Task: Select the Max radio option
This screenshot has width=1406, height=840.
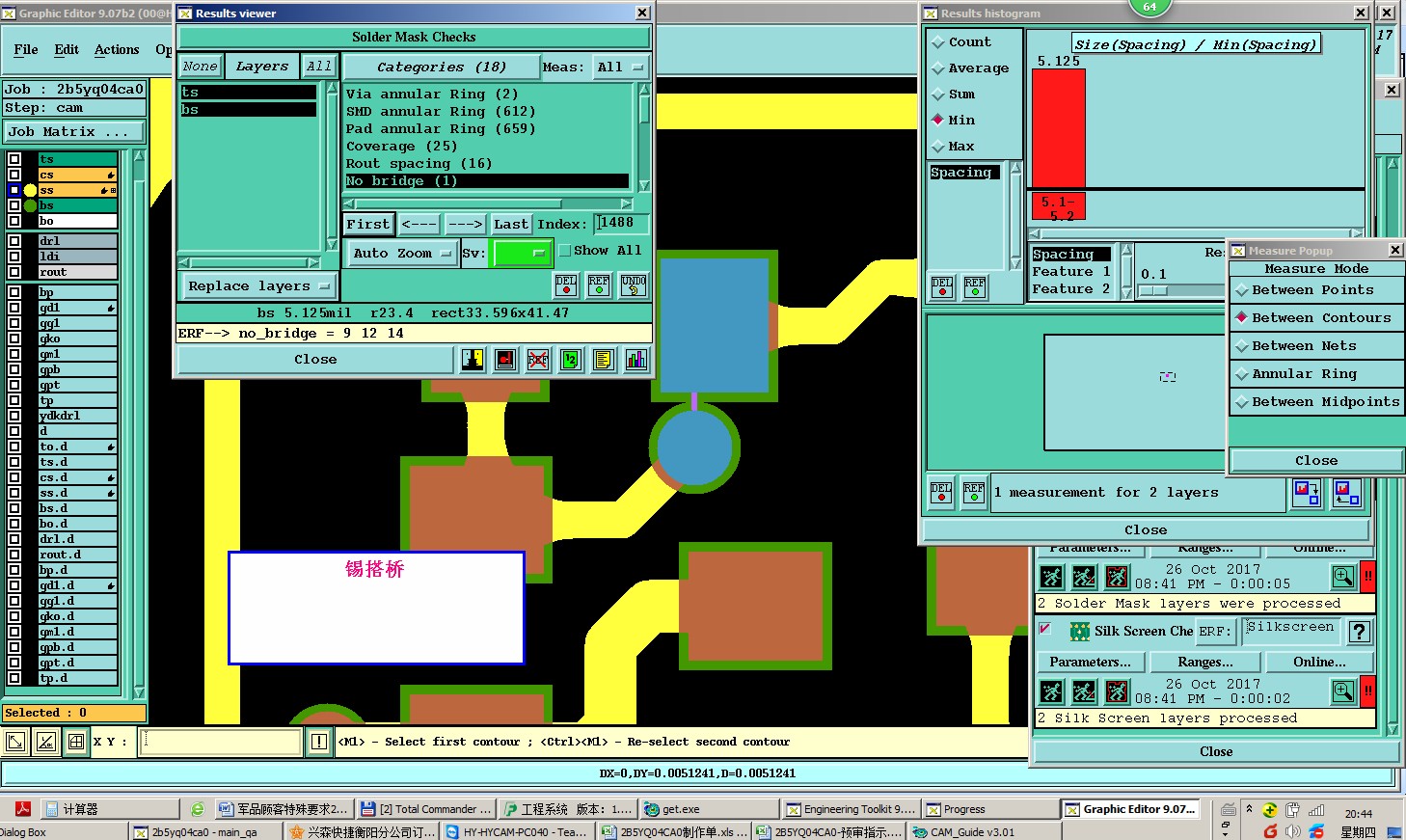Action: click(x=953, y=147)
